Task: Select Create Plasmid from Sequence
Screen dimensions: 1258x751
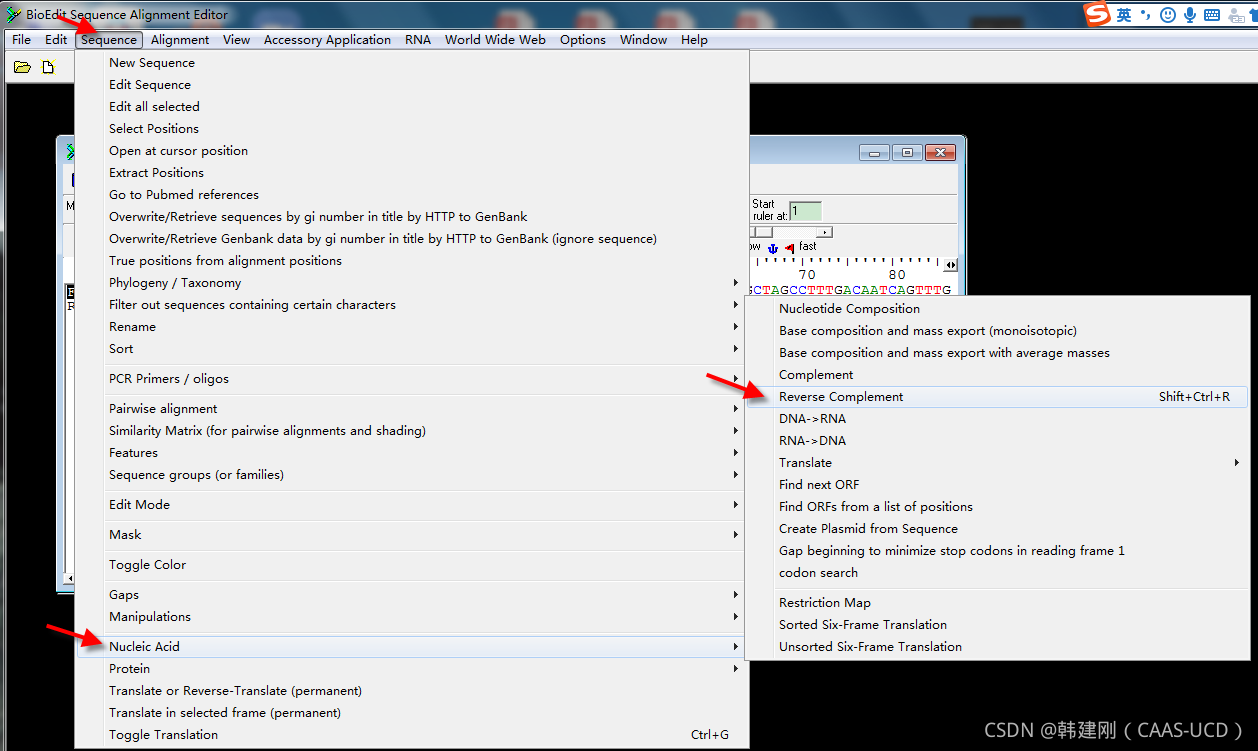Action: [x=997, y=529]
